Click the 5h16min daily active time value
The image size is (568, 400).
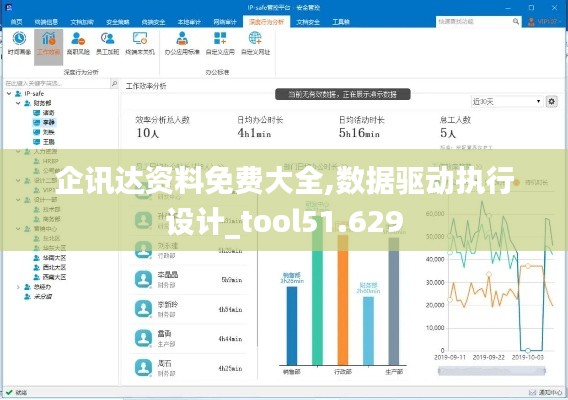click(359, 133)
